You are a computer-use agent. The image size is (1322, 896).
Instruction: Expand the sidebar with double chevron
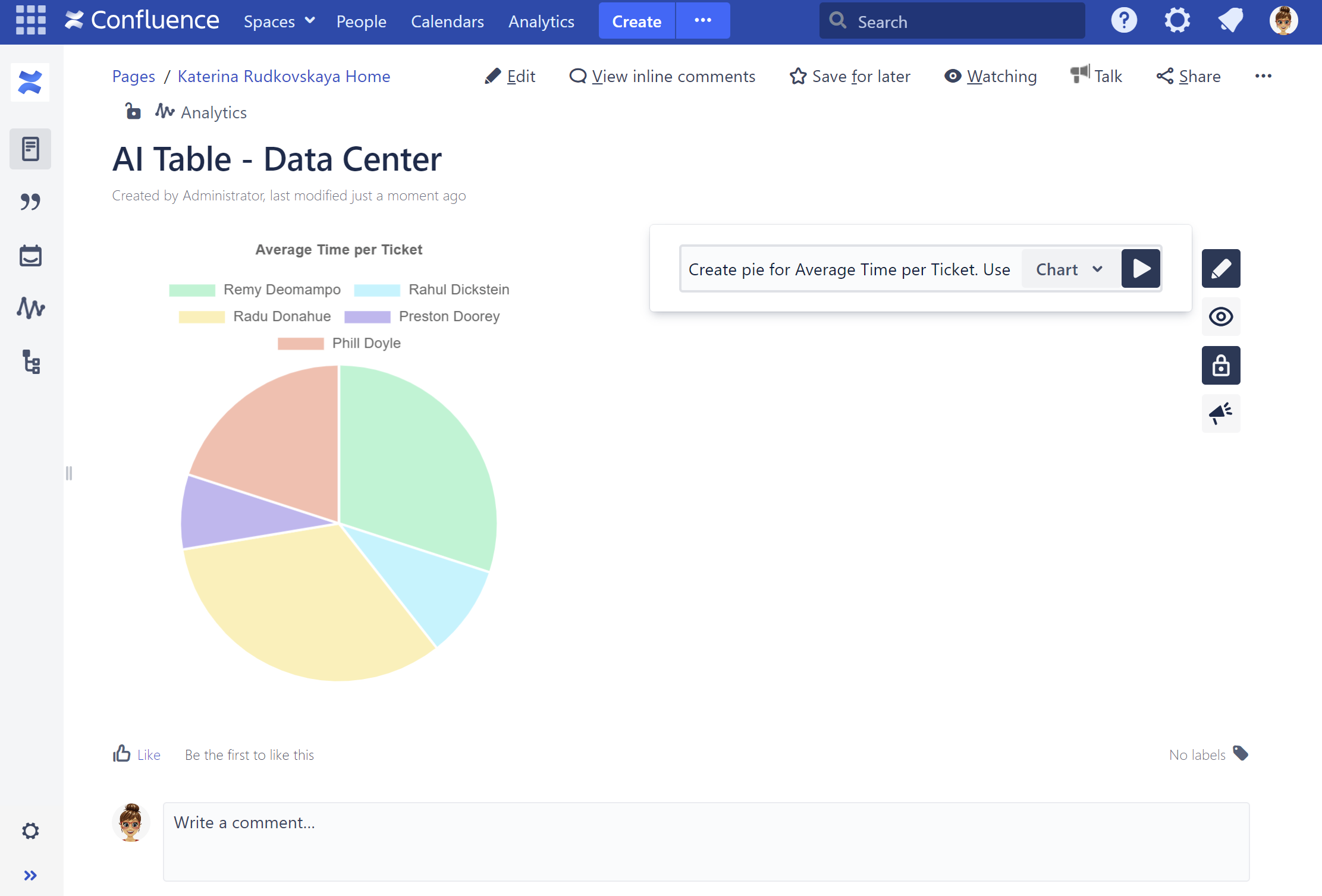[30, 875]
